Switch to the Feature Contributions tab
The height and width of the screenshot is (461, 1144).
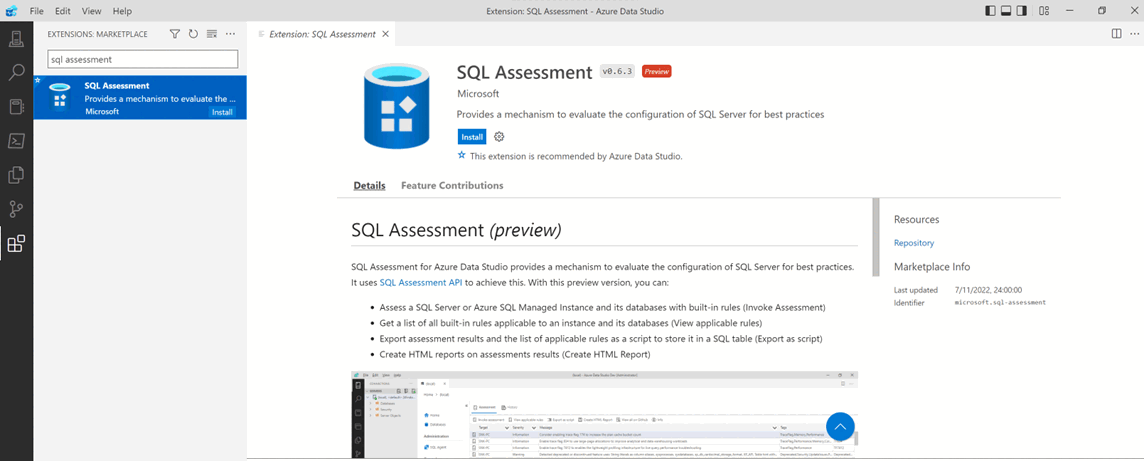[x=452, y=186]
